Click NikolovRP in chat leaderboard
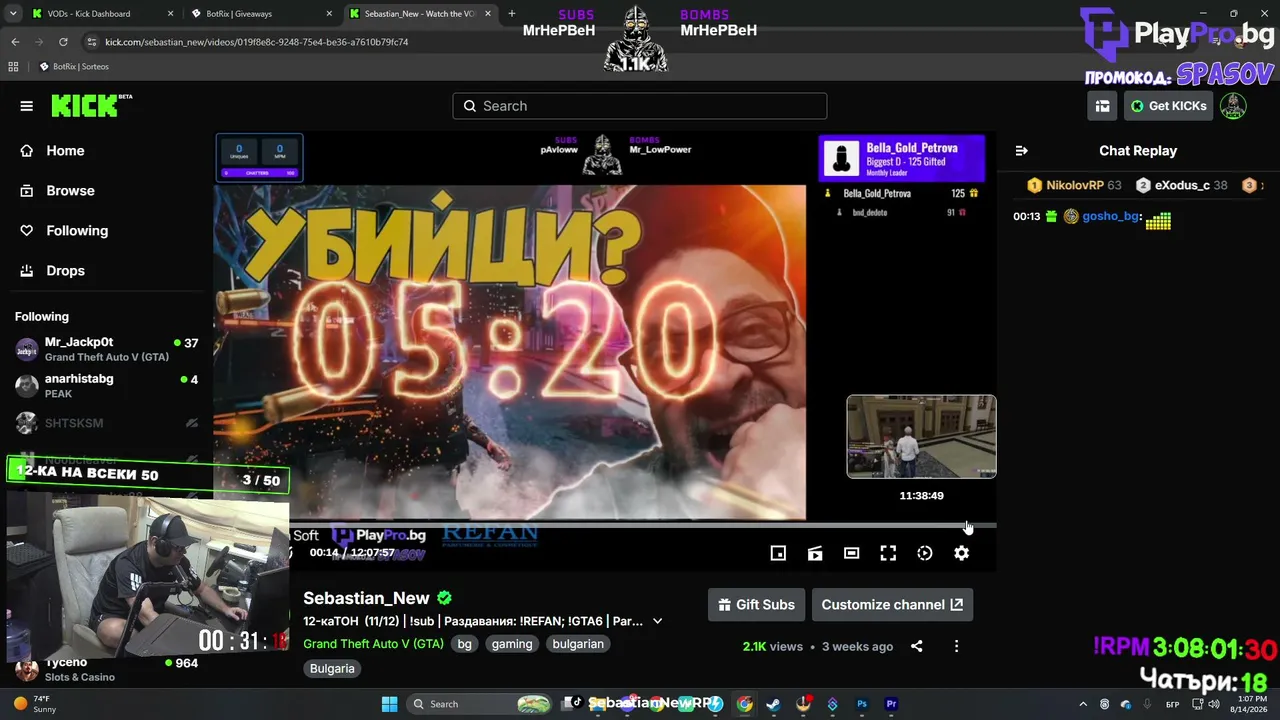The image size is (1280, 720). click(1075, 186)
